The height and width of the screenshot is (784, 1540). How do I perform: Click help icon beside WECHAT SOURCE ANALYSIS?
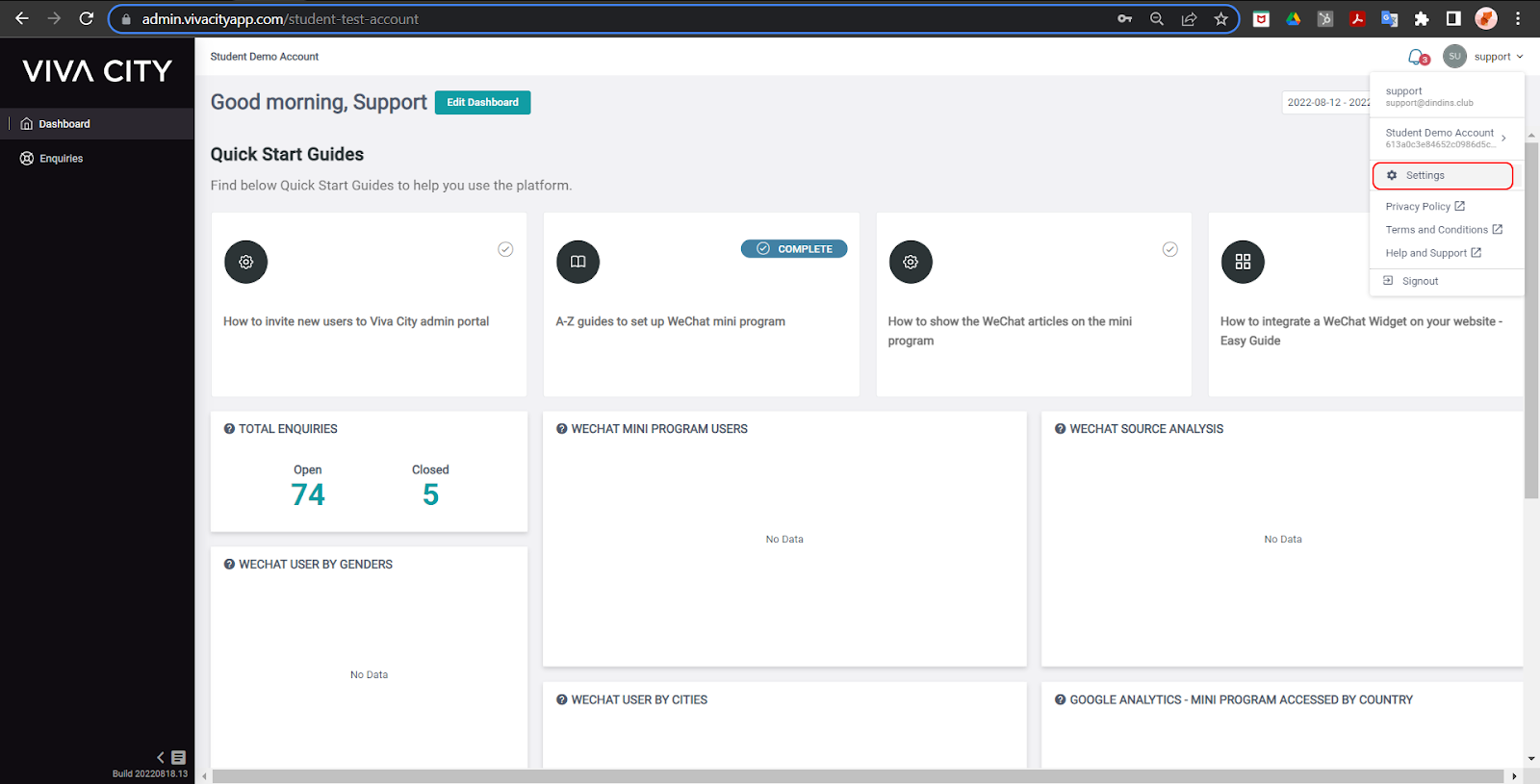1061,429
